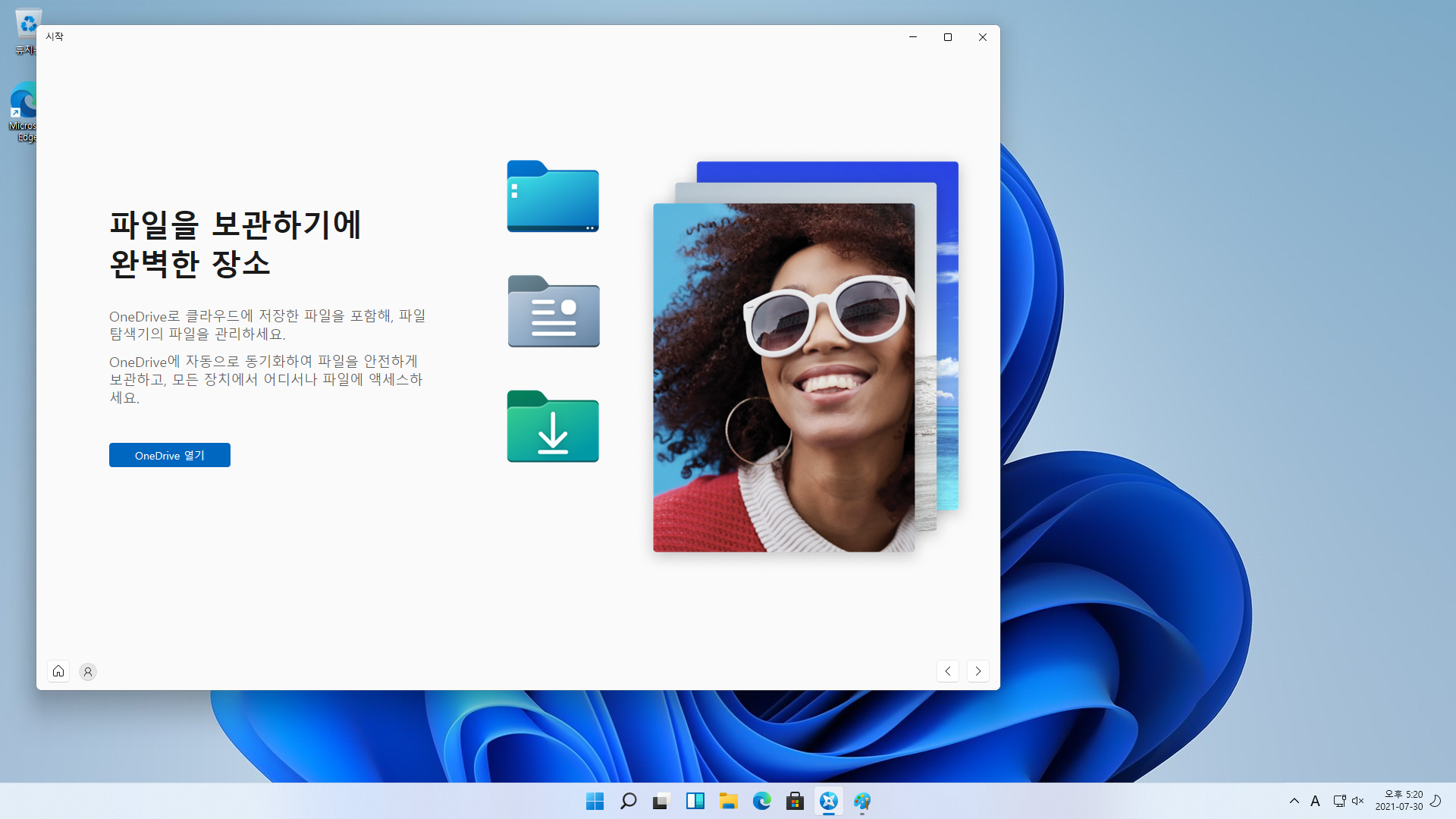The image size is (1456, 819).
Task: Click the 시작 window title
Action: 55,36
